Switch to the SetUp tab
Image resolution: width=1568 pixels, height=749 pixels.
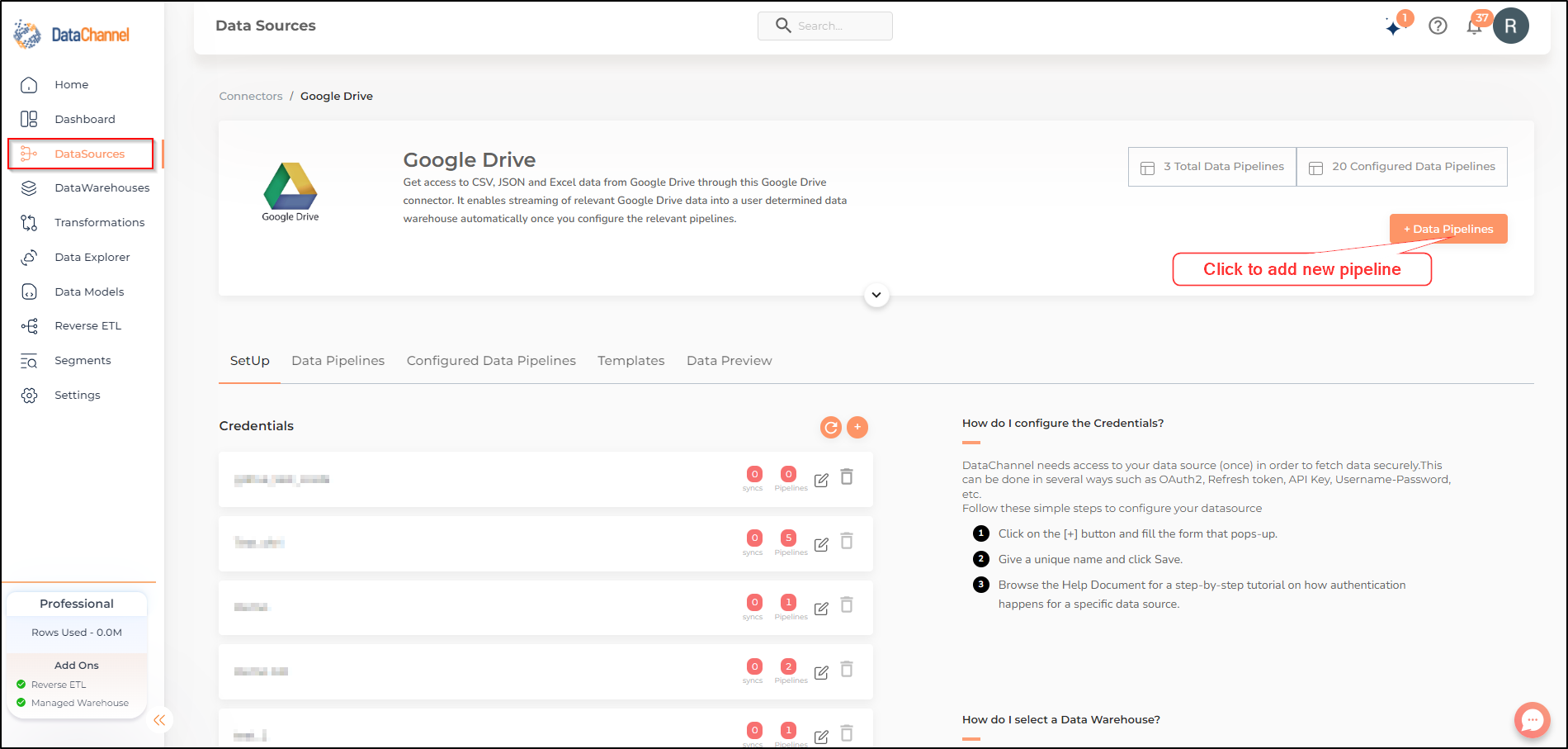(249, 361)
